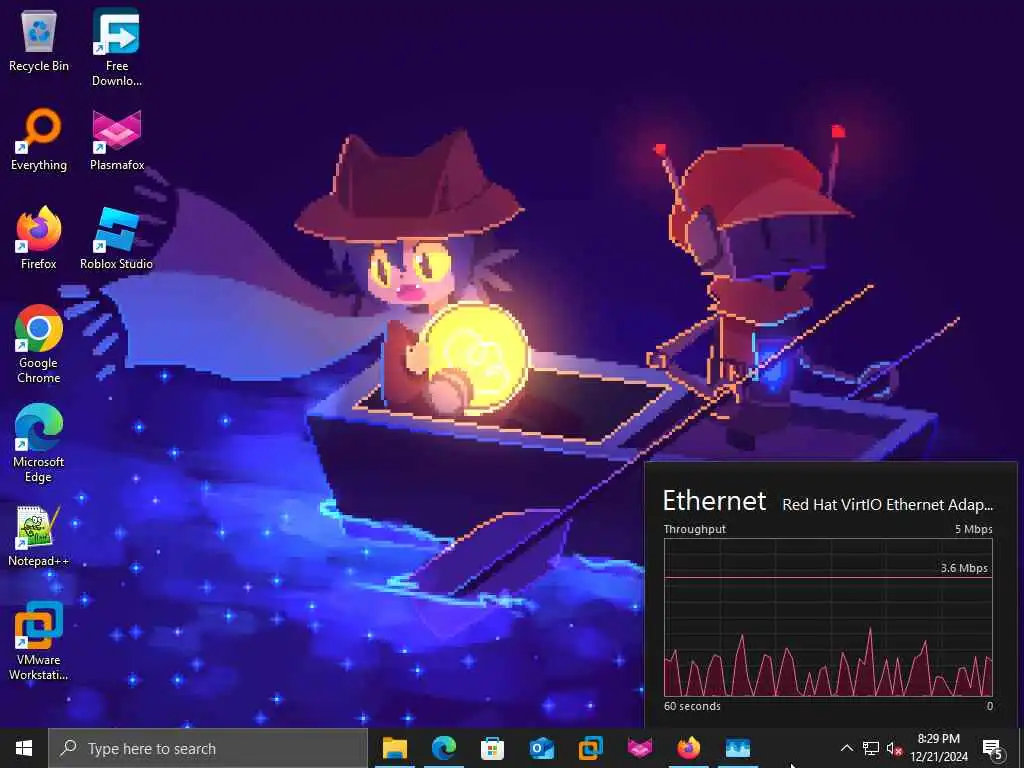Select the Roblox Studio desktop shortcut
This screenshot has width=1024, height=768.
click(x=116, y=238)
